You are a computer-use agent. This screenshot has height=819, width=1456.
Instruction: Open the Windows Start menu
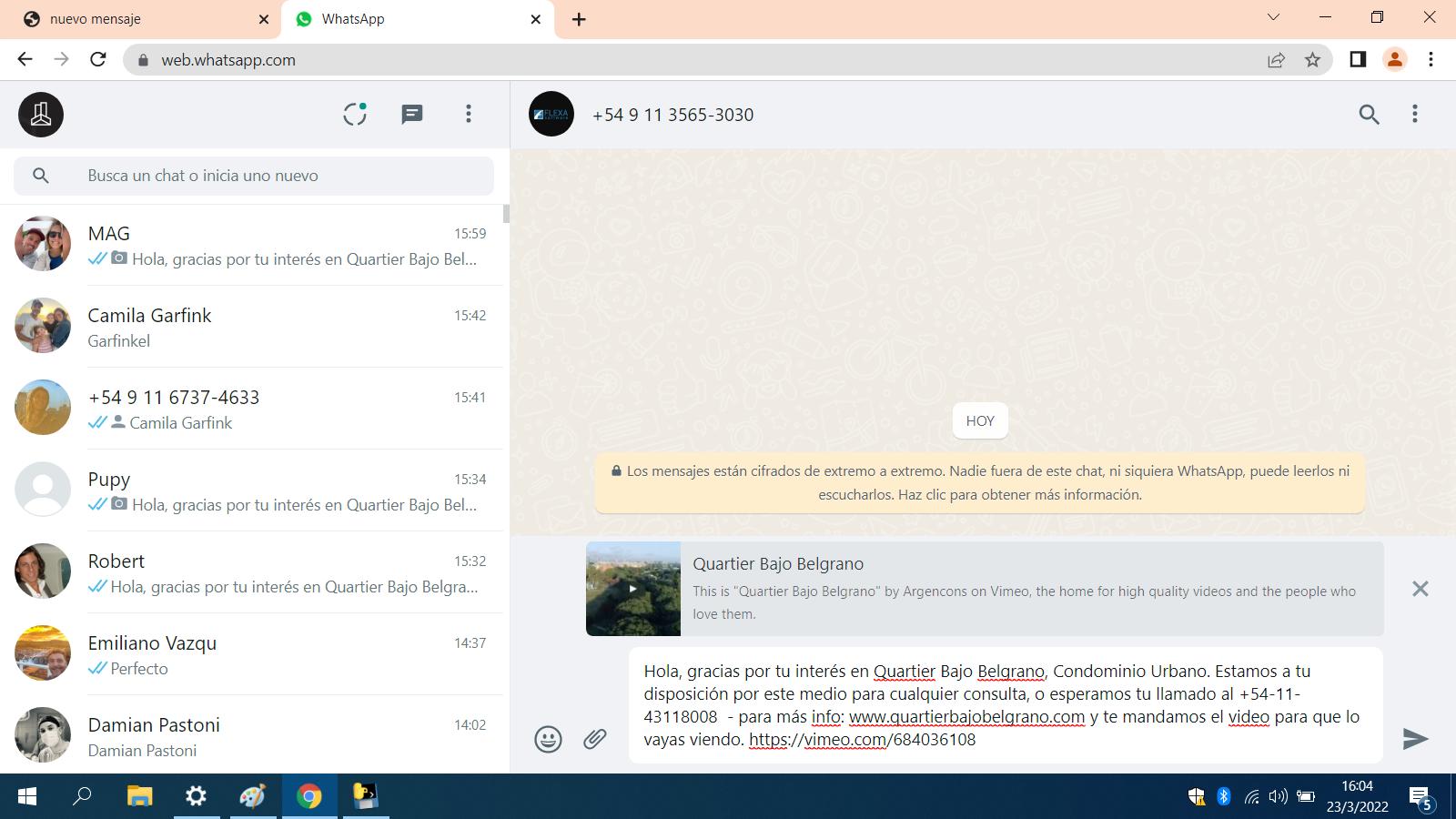[x=26, y=796]
